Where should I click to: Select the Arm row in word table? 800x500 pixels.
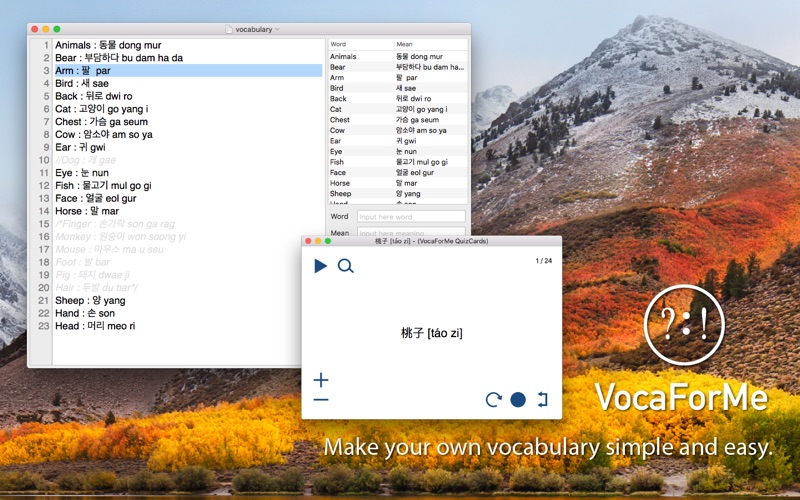(398, 78)
